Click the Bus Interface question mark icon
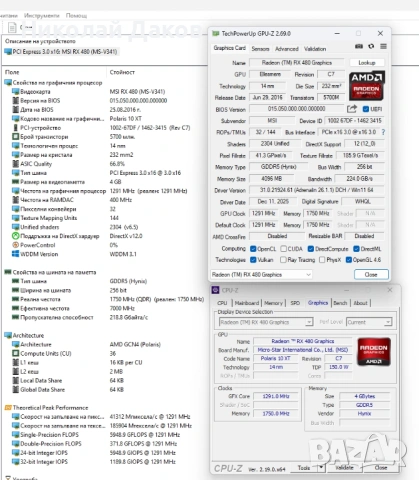Image resolution: width=419 pixels, height=480 pixels. coord(383,132)
